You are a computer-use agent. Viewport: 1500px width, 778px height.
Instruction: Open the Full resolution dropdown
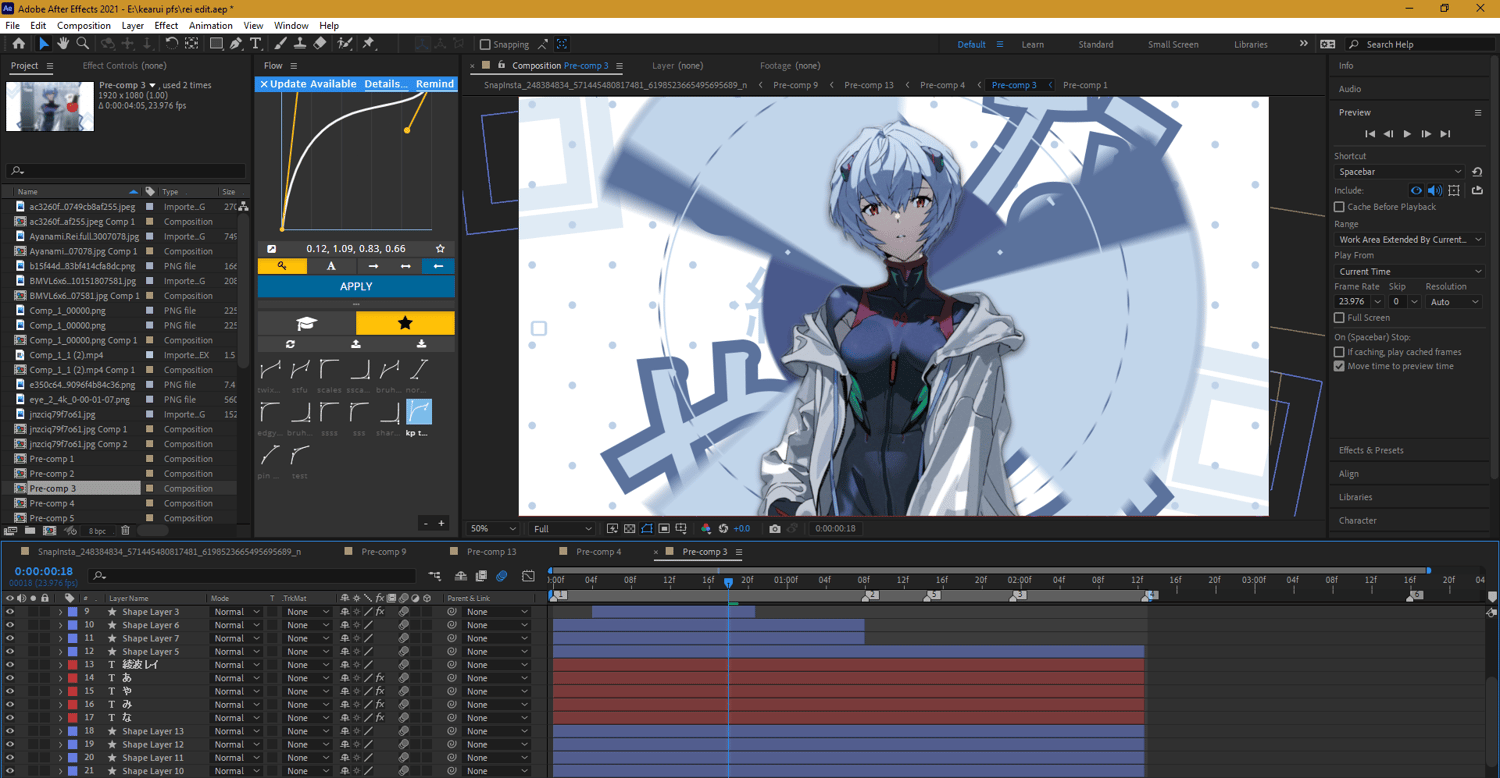(x=562, y=528)
